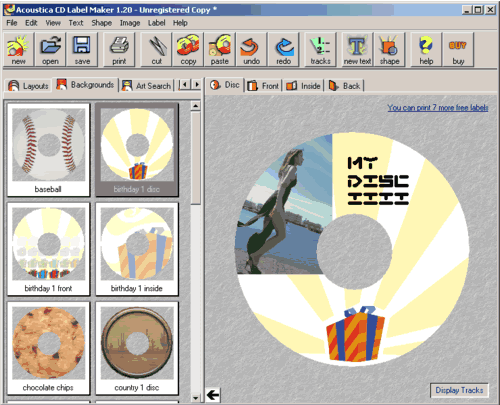
Task: Click the backgrounds list scroll up arrow
Action: (x=196, y=106)
